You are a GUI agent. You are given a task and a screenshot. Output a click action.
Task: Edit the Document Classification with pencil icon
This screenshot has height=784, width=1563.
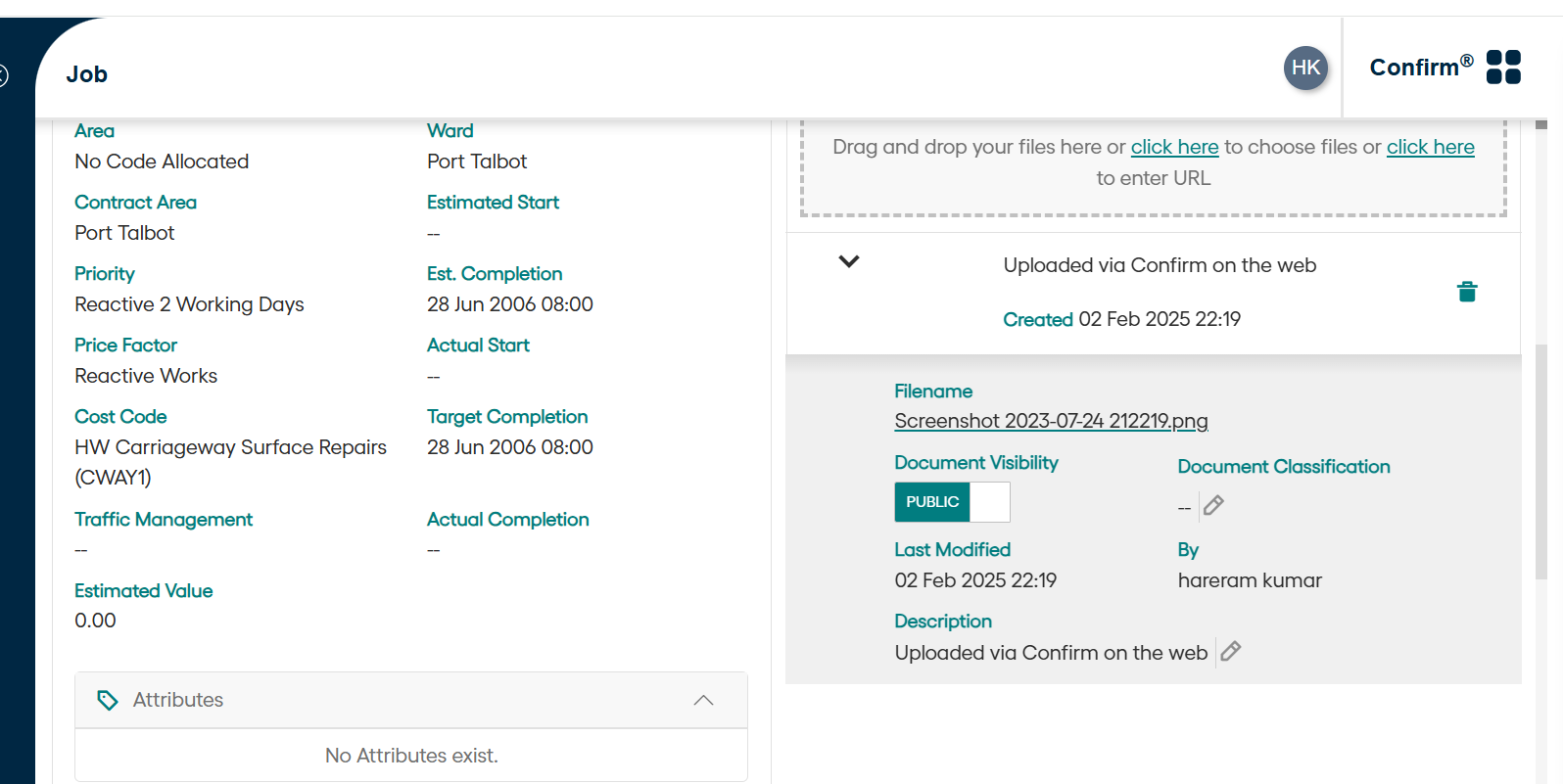pyautogui.click(x=1213, y=505)
